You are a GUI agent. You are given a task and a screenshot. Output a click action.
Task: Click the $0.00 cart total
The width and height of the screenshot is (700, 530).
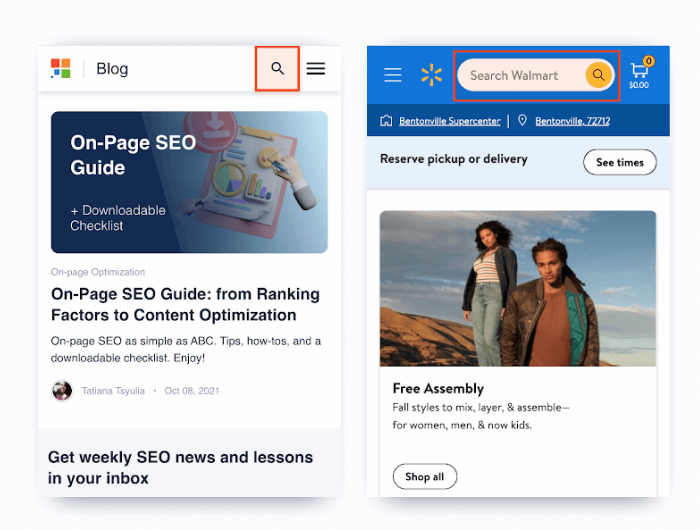pos(639,85)
